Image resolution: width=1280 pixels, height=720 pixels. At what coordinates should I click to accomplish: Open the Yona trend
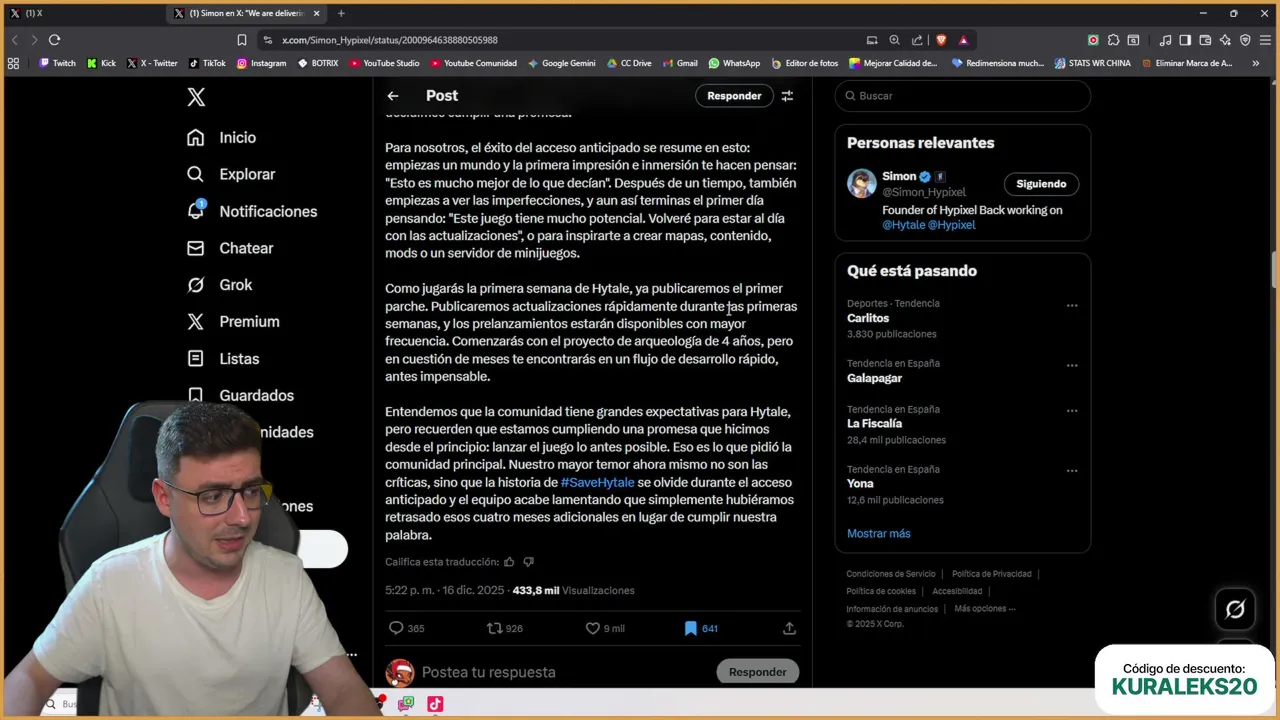tap(860, 484)
